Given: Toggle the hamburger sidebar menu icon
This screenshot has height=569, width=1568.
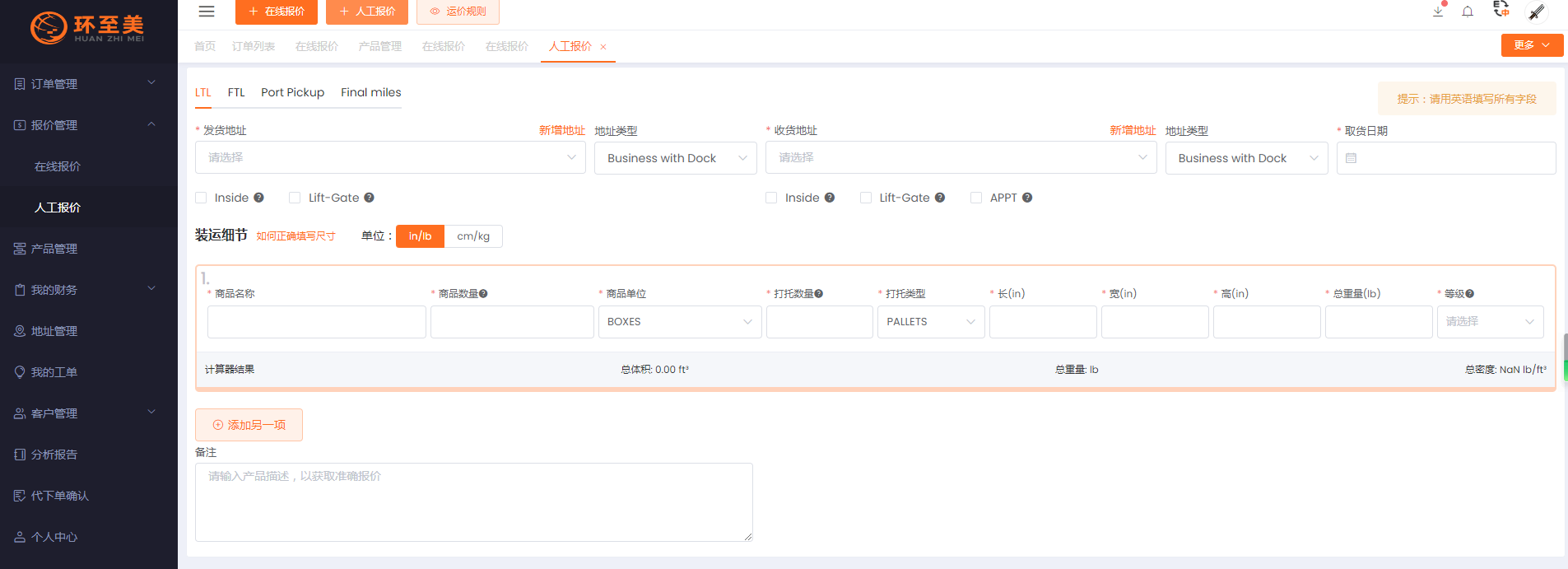Looking at the screenshot, I should (207, 12).
